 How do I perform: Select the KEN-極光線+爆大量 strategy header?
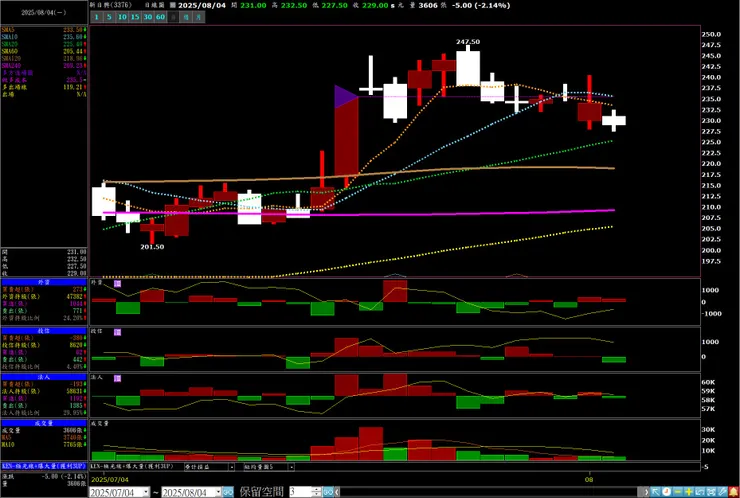(x=44, y=466)
